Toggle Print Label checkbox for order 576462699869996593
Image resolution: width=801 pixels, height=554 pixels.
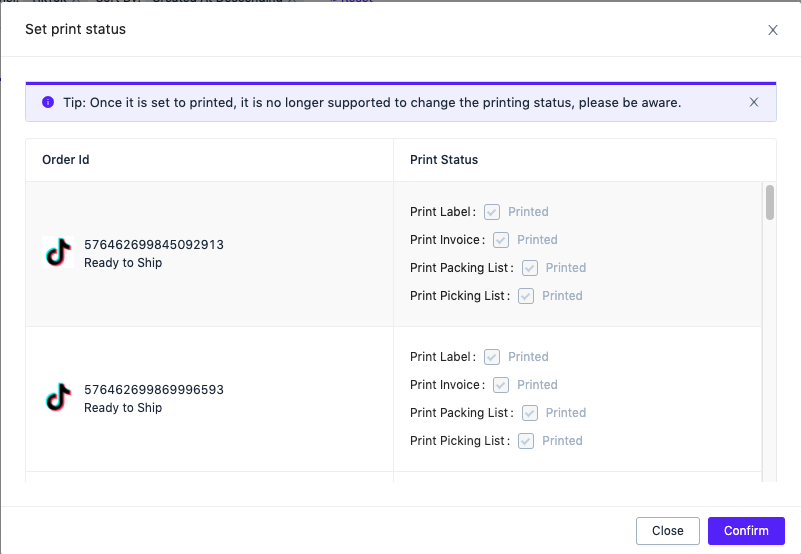491,357
